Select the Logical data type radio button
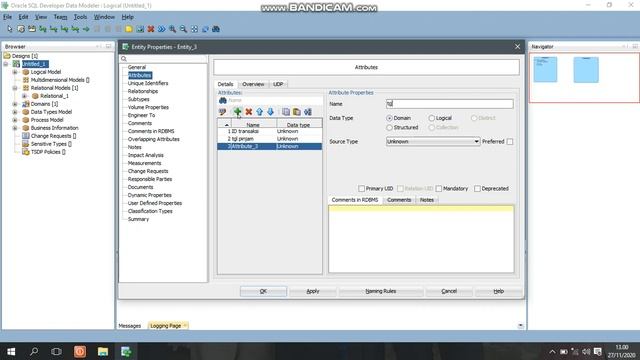640x360 pixels. [431, 118]
